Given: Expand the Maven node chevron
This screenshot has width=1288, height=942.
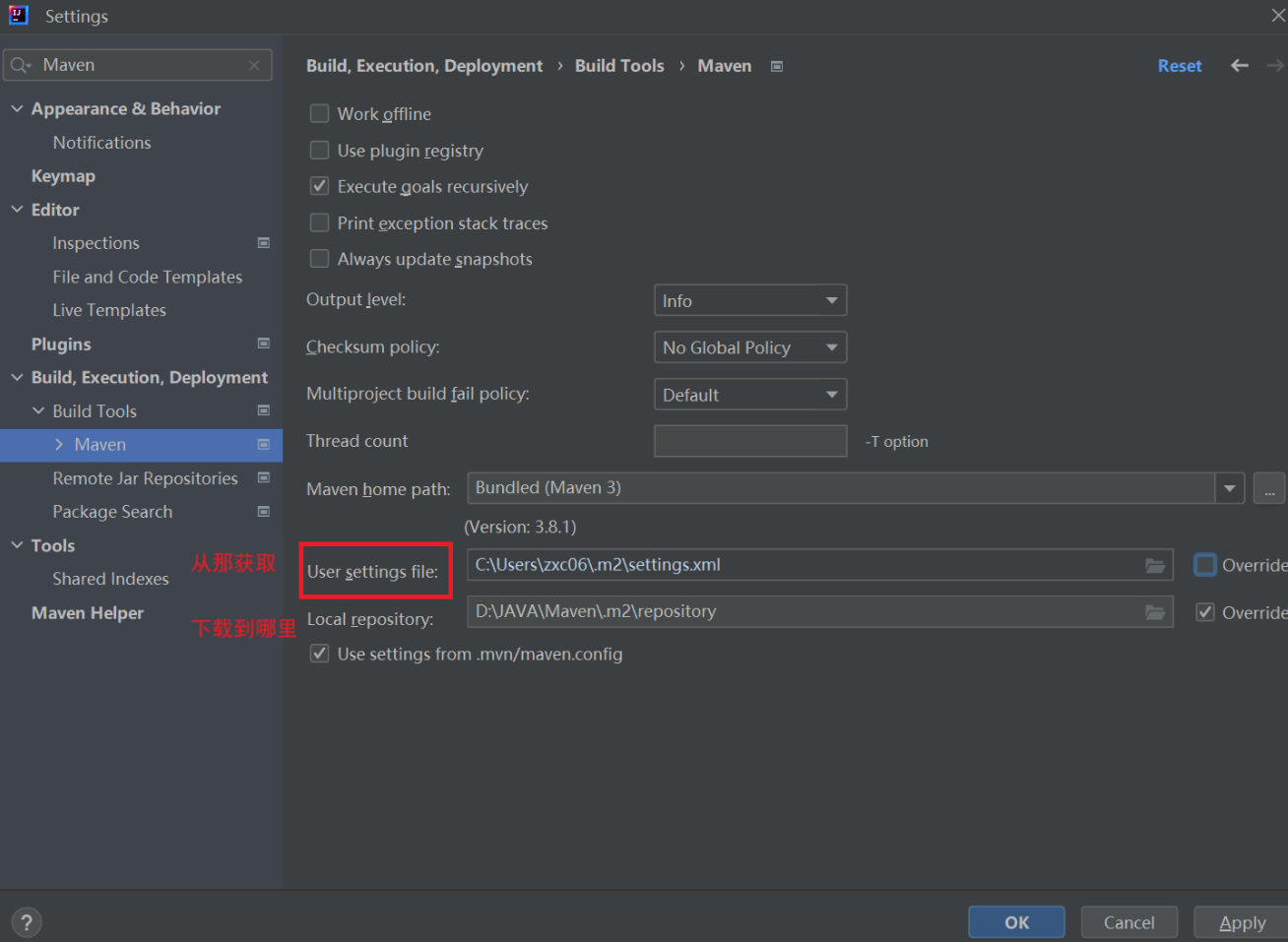Looking at the screenshot, I should (x=59, y=445).
